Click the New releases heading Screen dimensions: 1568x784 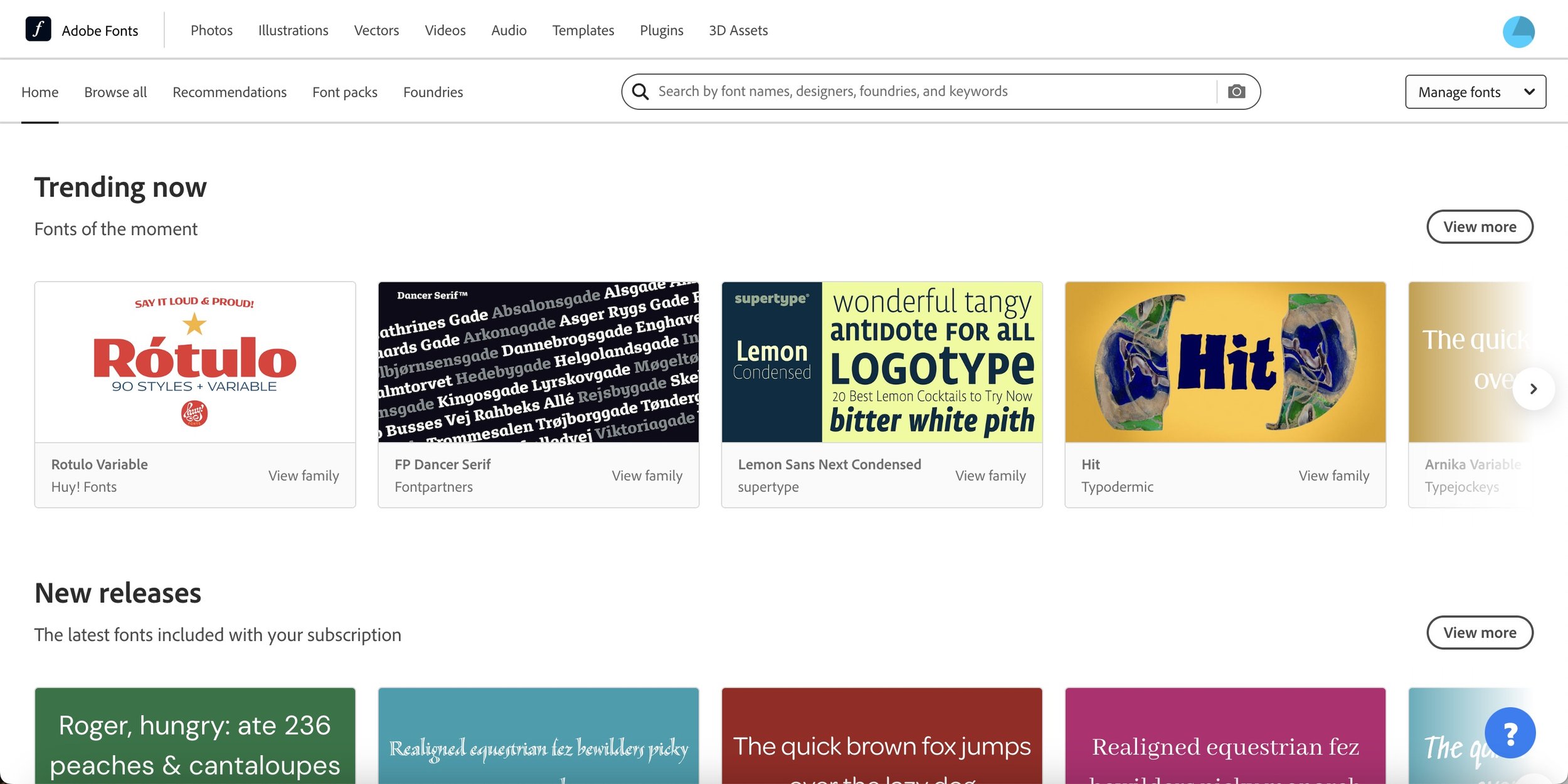point(118,593)
